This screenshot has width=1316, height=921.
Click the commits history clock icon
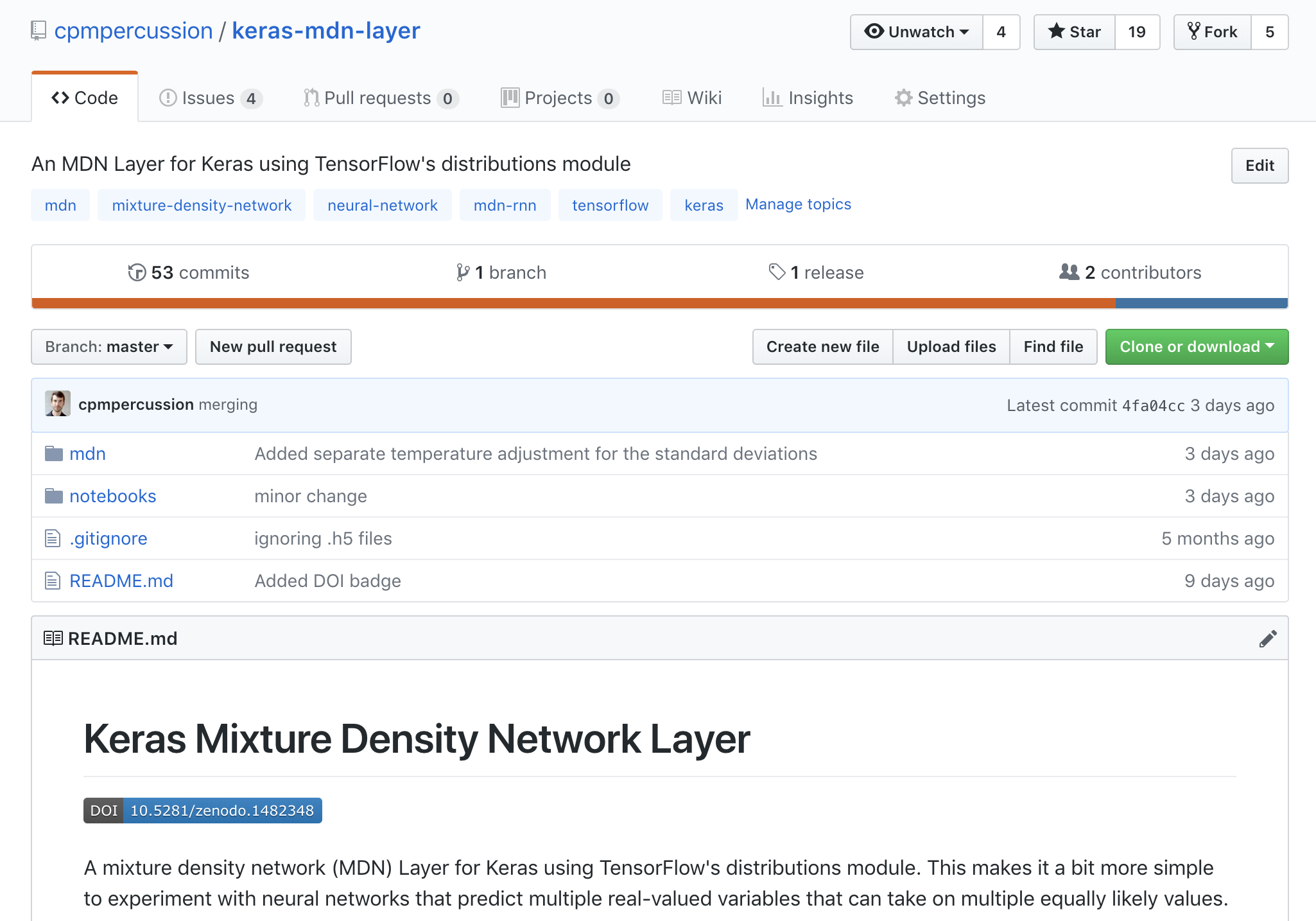(137, 272)
